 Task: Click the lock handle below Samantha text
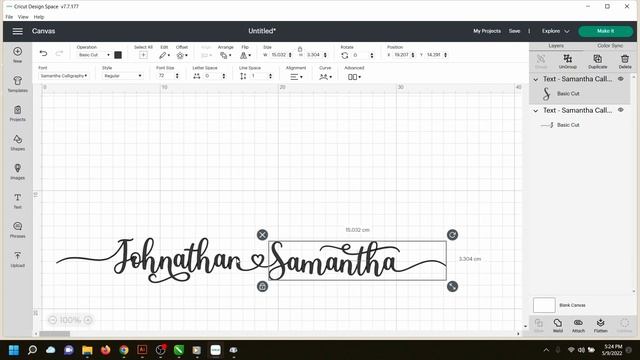point(262,287)
